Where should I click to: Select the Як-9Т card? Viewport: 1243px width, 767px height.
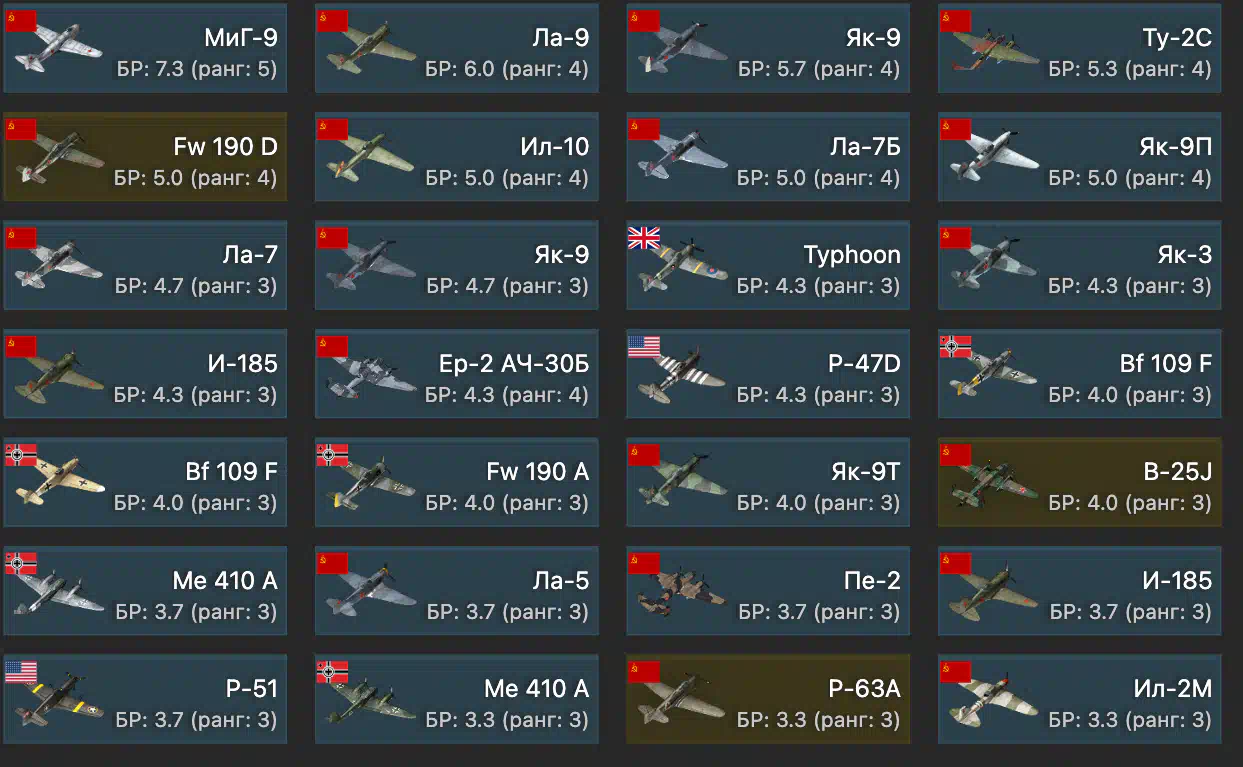point(768,482)
